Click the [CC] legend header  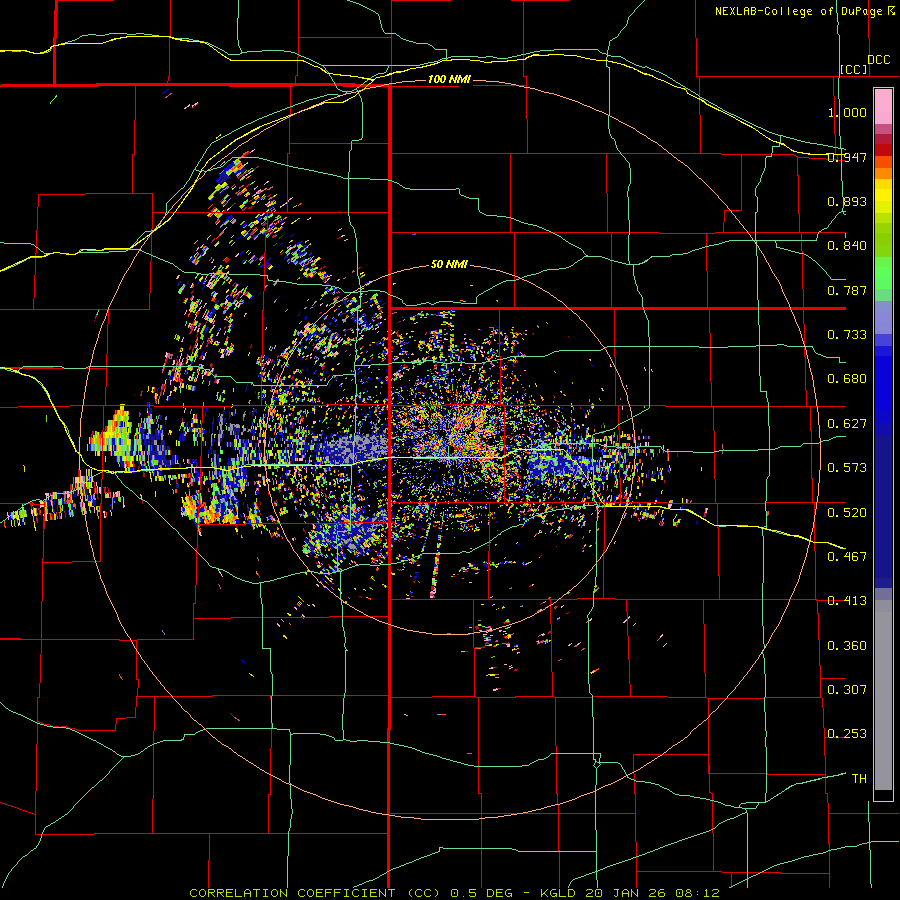pyautogui.click(x=854, y=69)
